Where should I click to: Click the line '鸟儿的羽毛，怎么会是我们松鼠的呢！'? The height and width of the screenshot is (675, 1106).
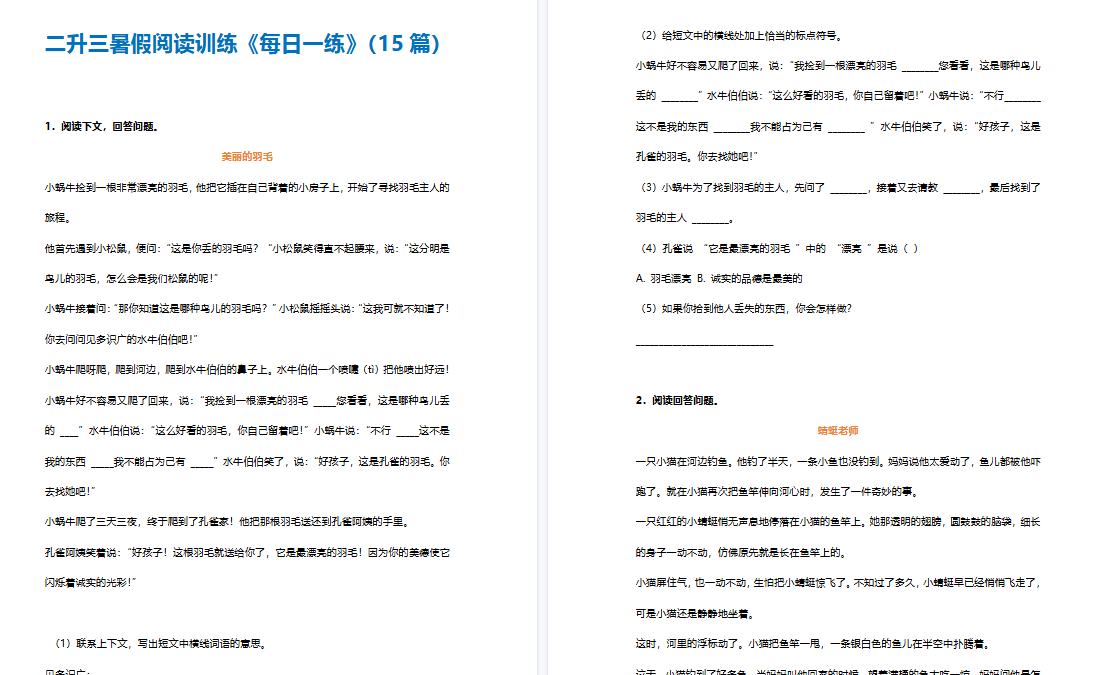132,279
